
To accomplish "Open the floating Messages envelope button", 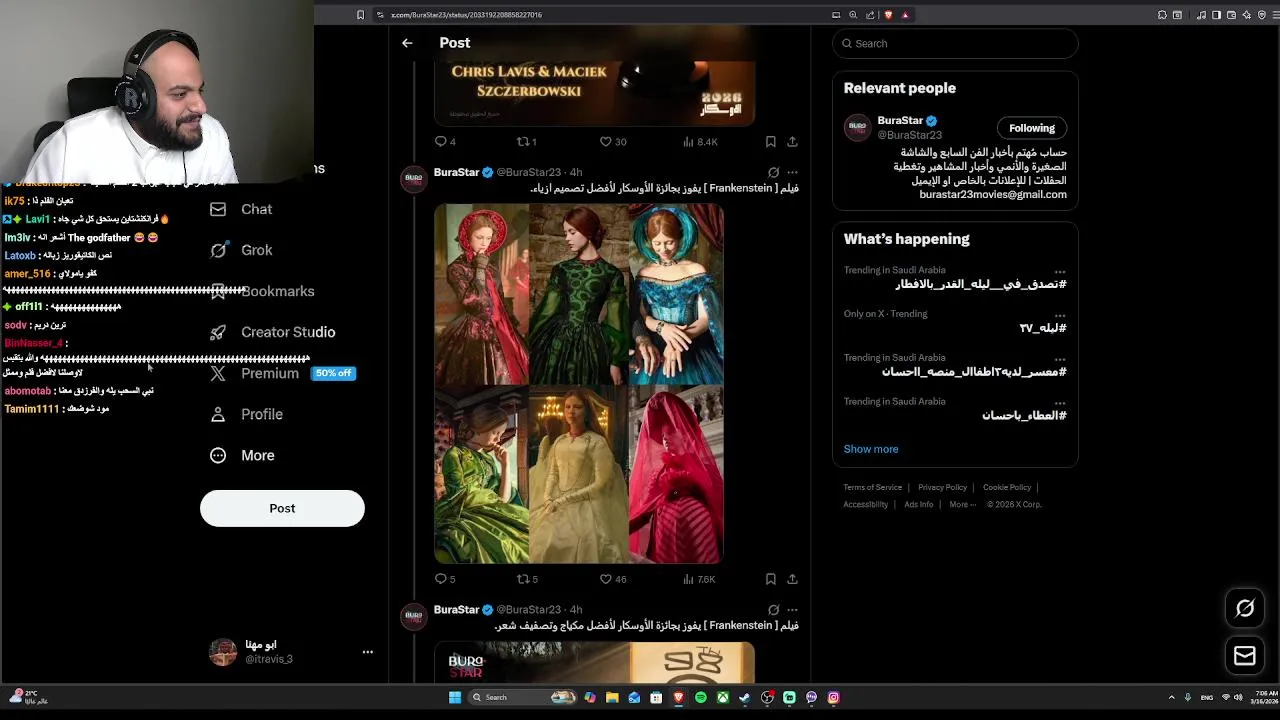I will pyautogui.click(x=1245, y=656).
